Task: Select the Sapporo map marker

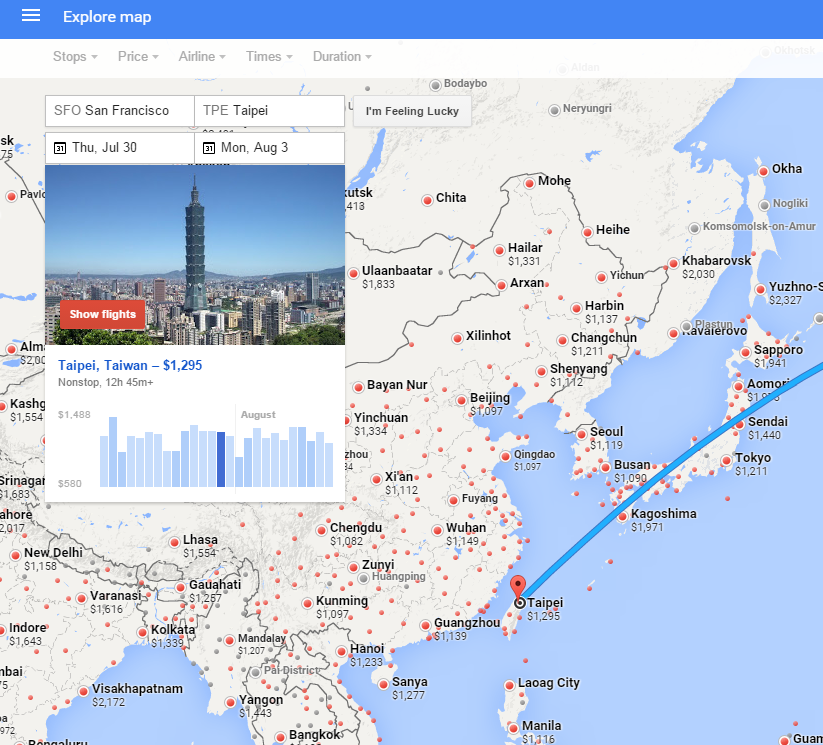Action: (x=745, y=352)
